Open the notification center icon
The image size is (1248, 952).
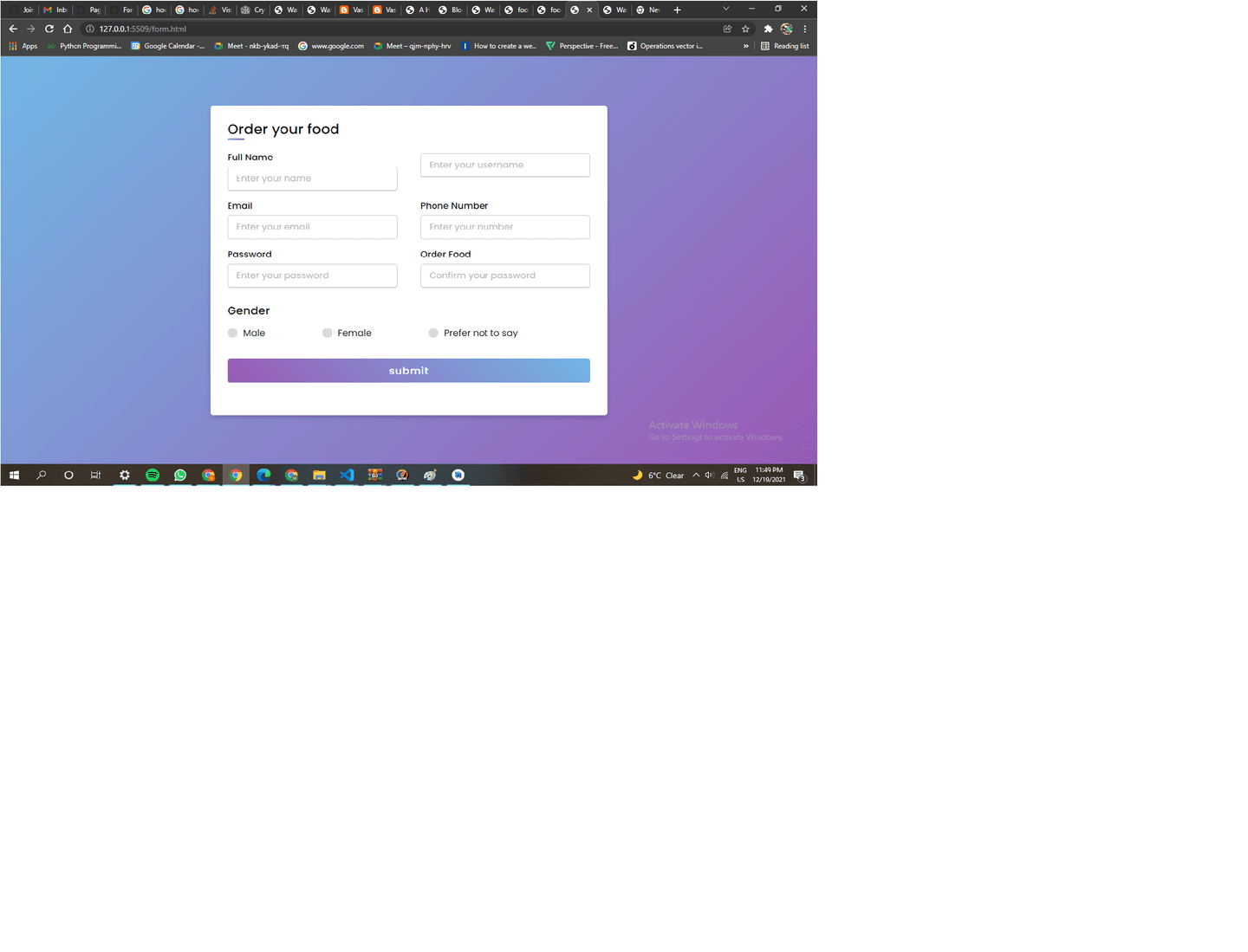799,475
